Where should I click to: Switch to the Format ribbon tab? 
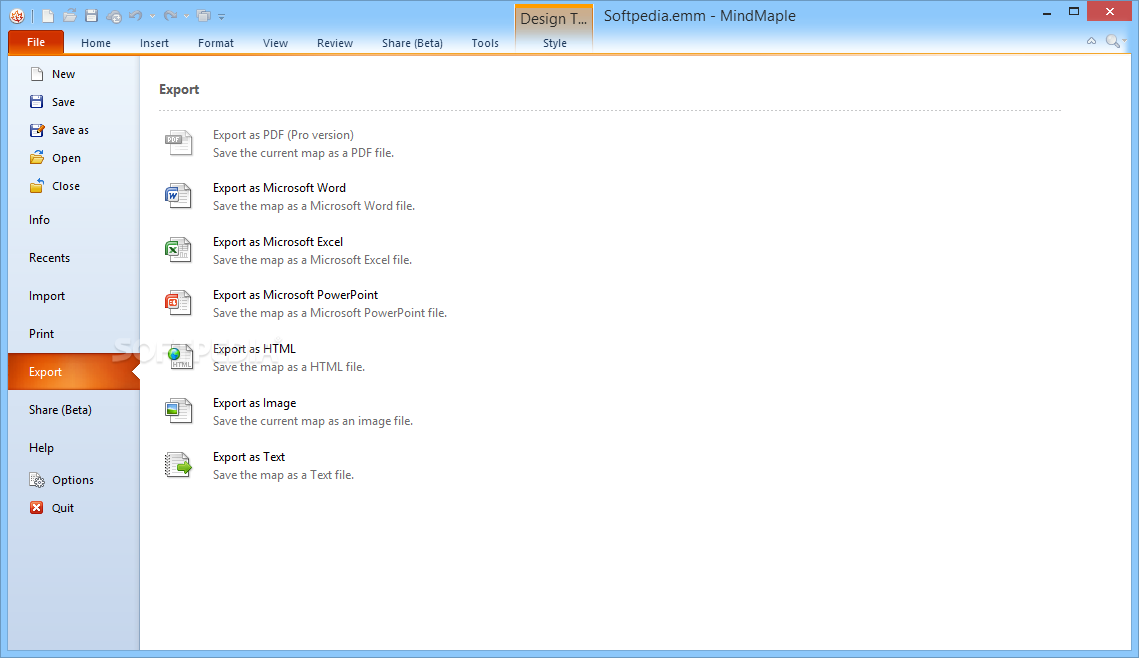click(216, 43)
